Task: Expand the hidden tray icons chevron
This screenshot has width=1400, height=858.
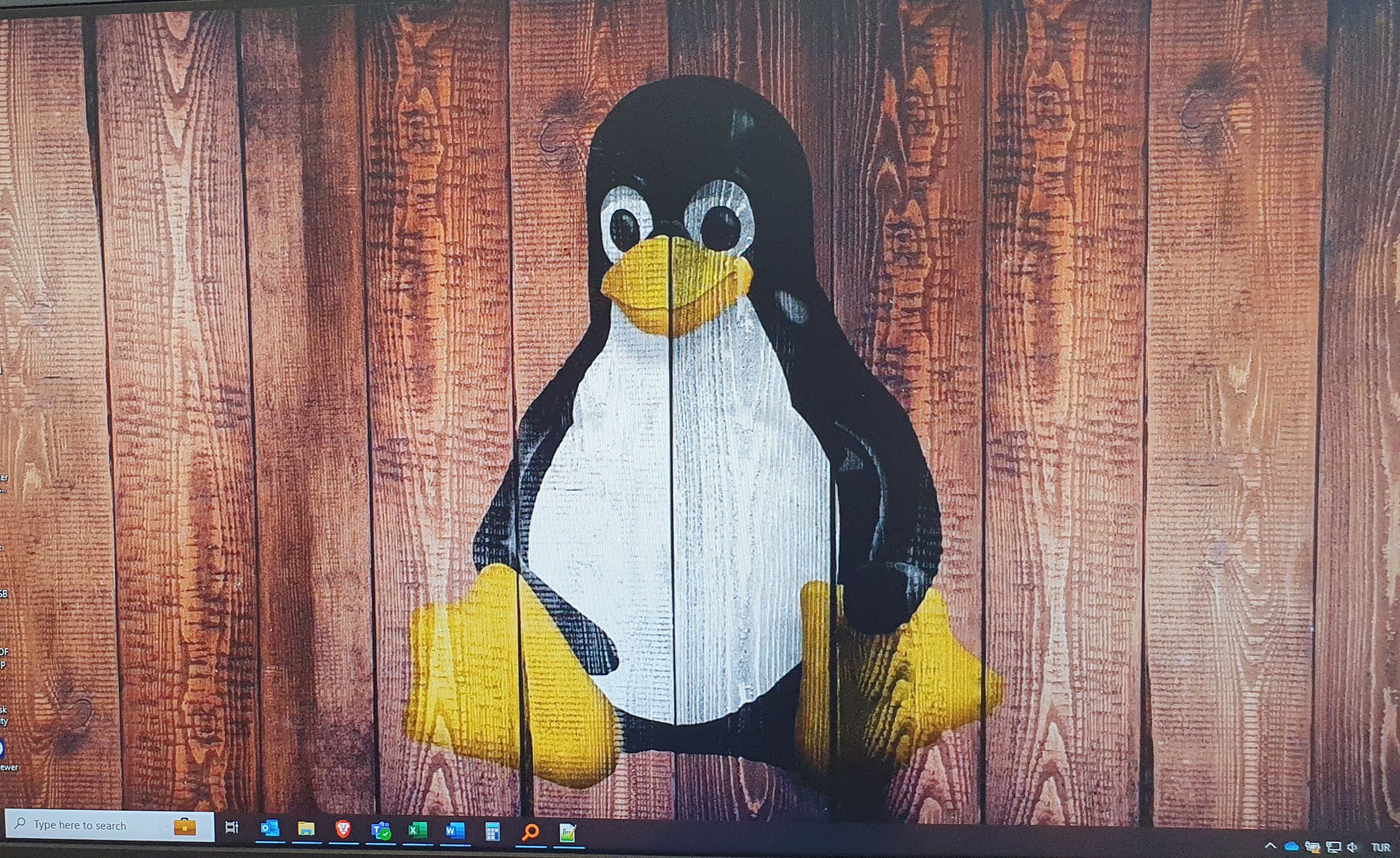Action: coord(1270,846)
